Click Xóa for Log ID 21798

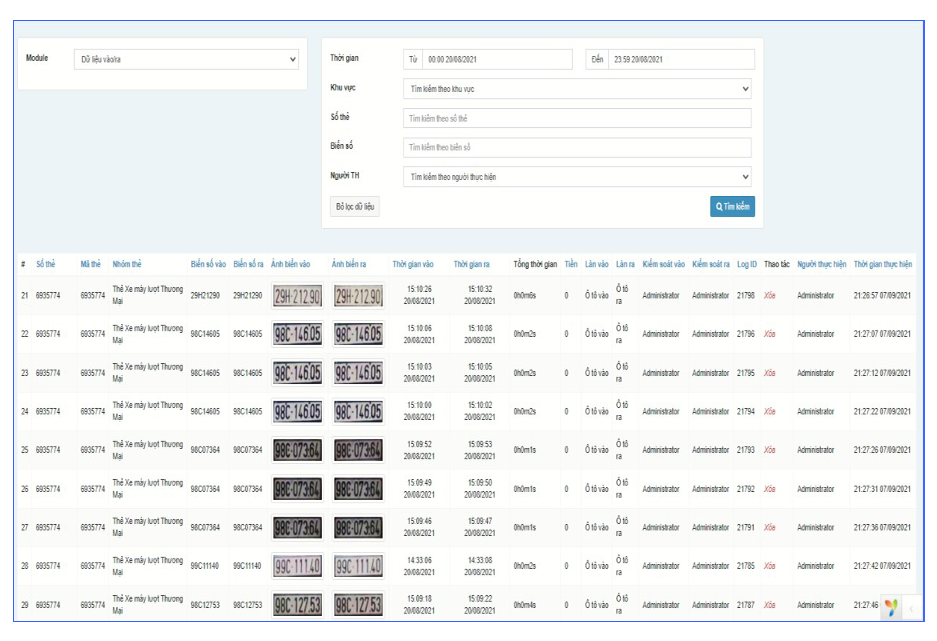pyautogui.click(x=771, y=297)
